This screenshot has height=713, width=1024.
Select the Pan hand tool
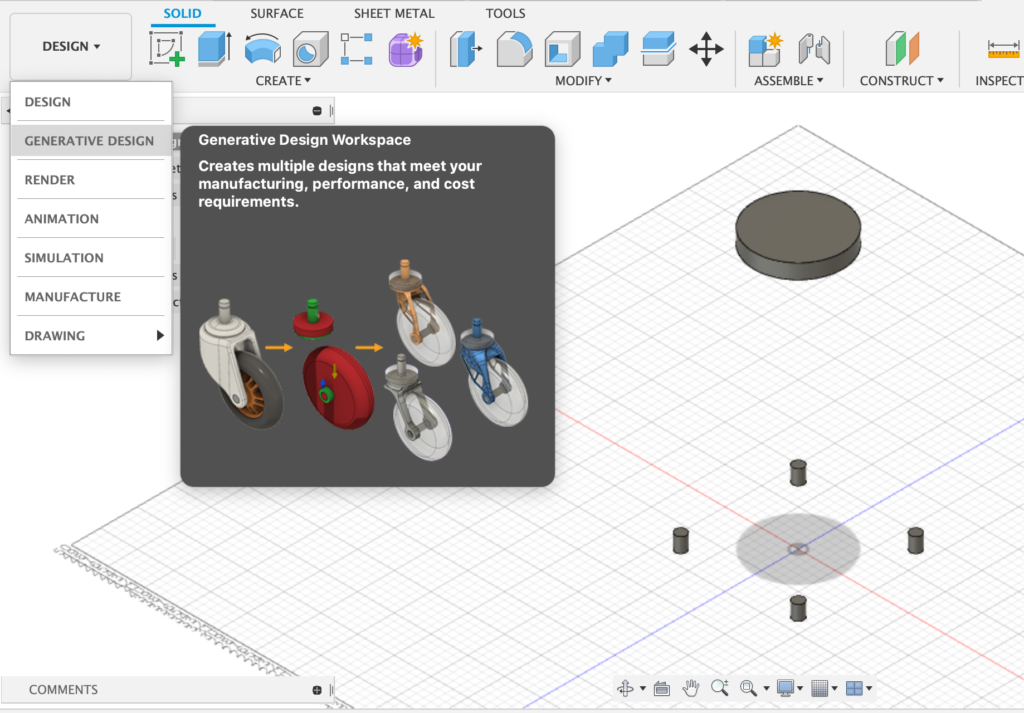click(690, 688)
